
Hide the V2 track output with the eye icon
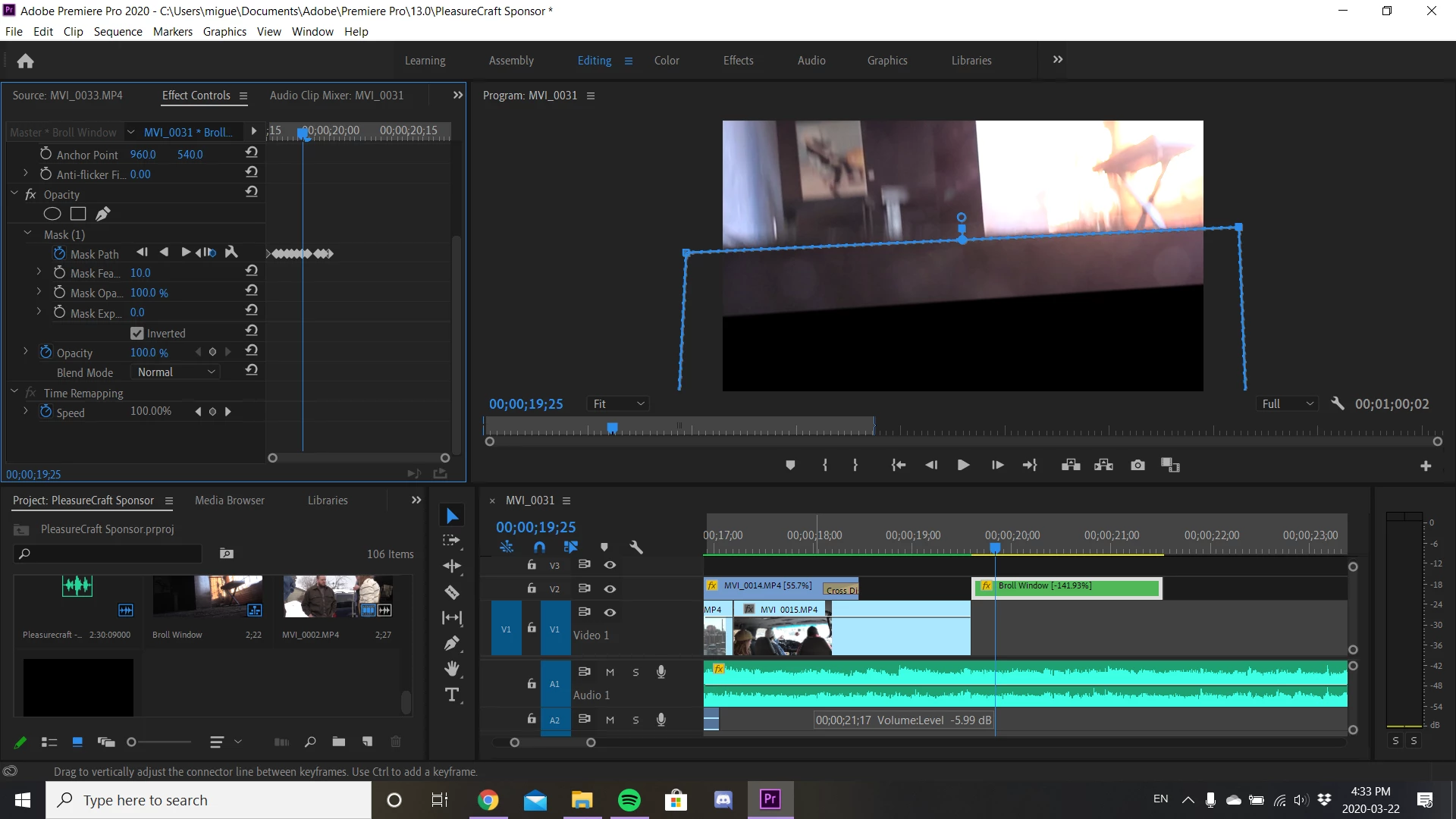[x=610, y=588]
